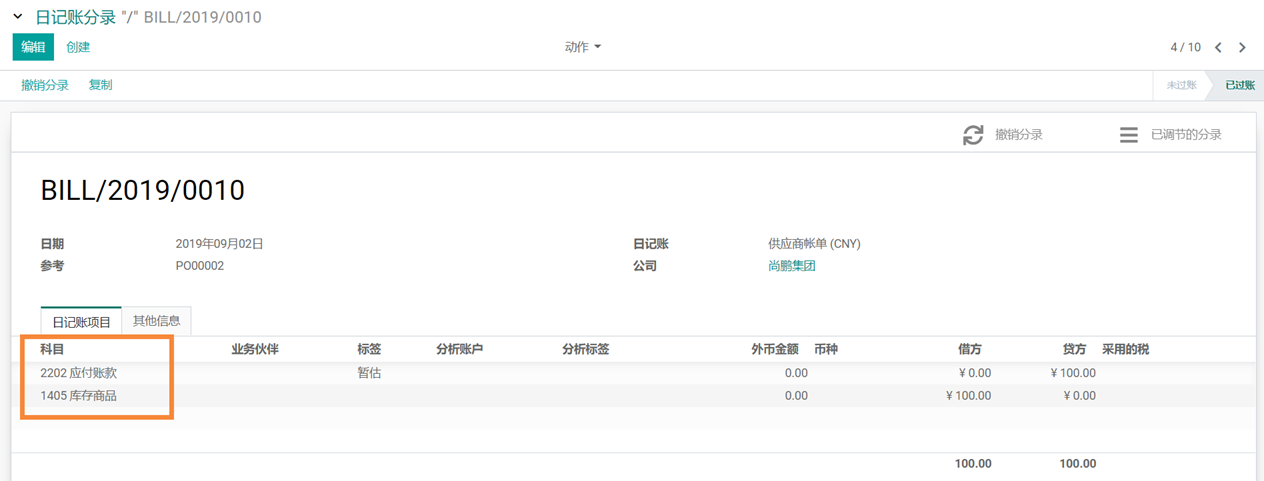Open the 动作 dropdown menu

[x=582, y=47]
